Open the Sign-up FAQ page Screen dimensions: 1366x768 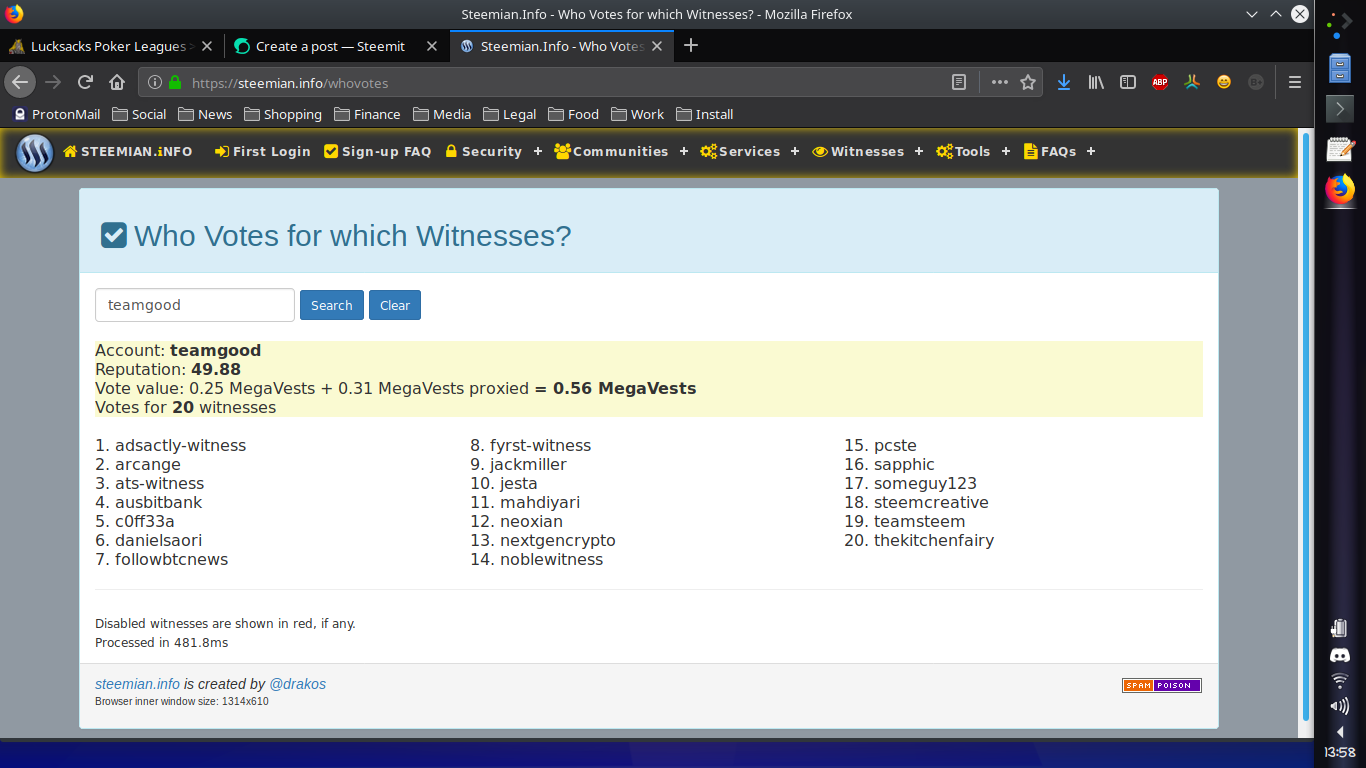click(378, 152)
